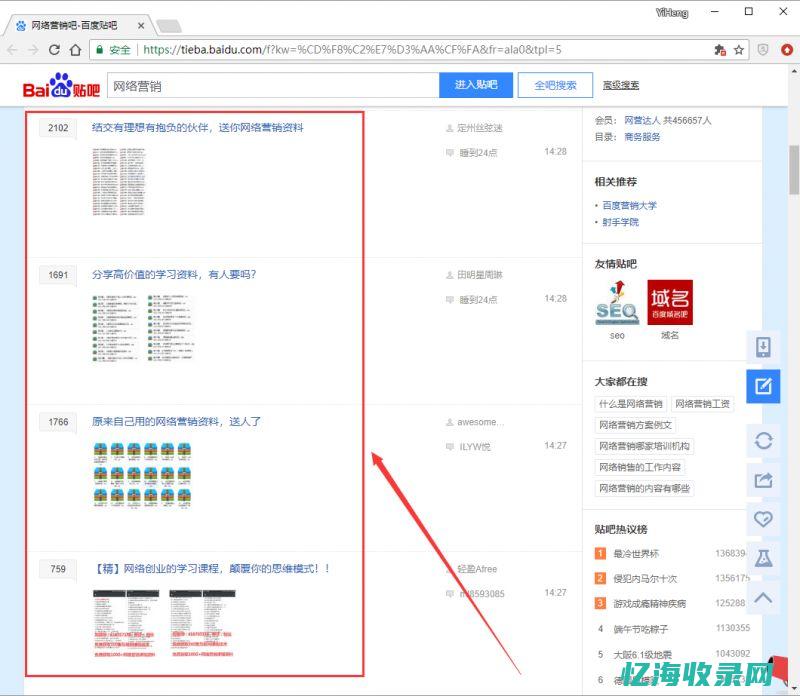Click the heart icon in floating sidebar

(x=763, y=519)
